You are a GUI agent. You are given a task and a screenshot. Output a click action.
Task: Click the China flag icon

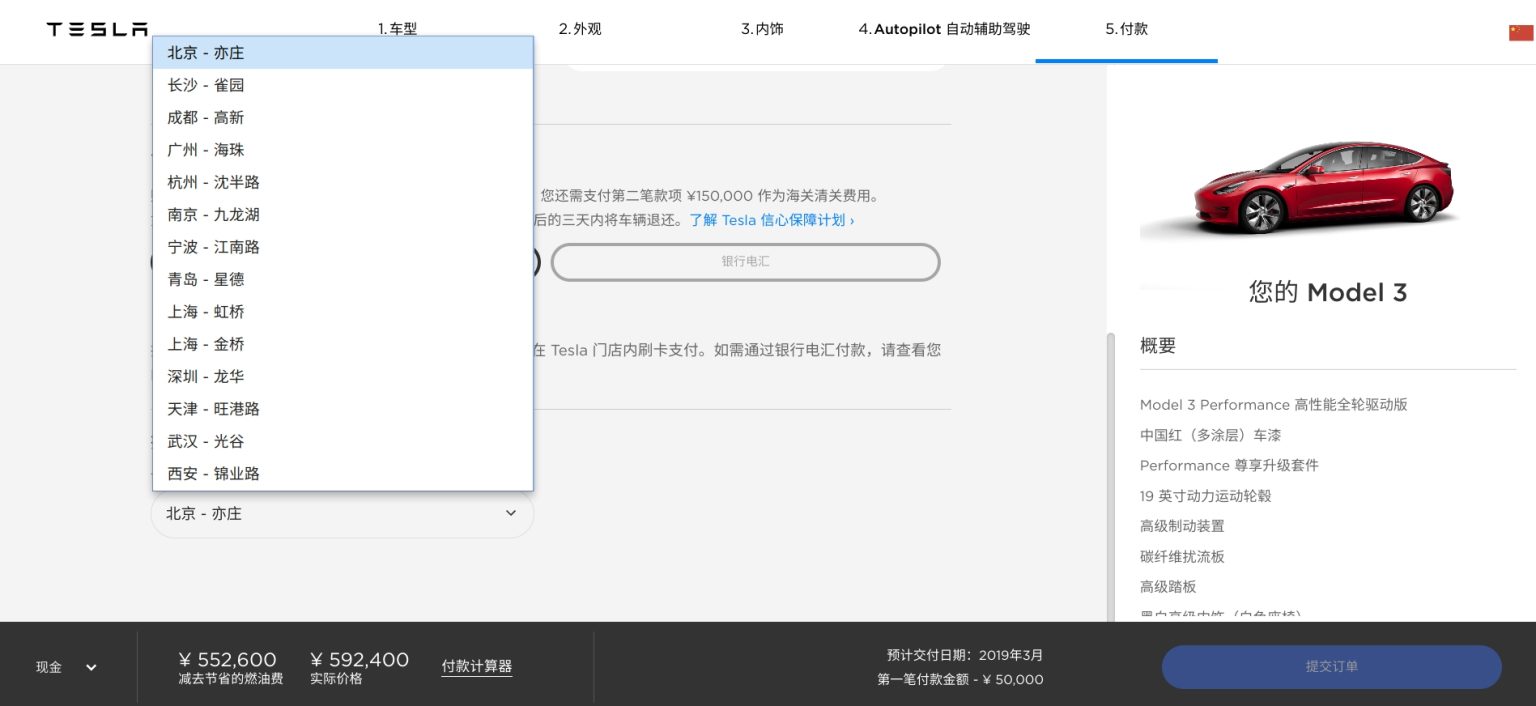[1520, 32]
